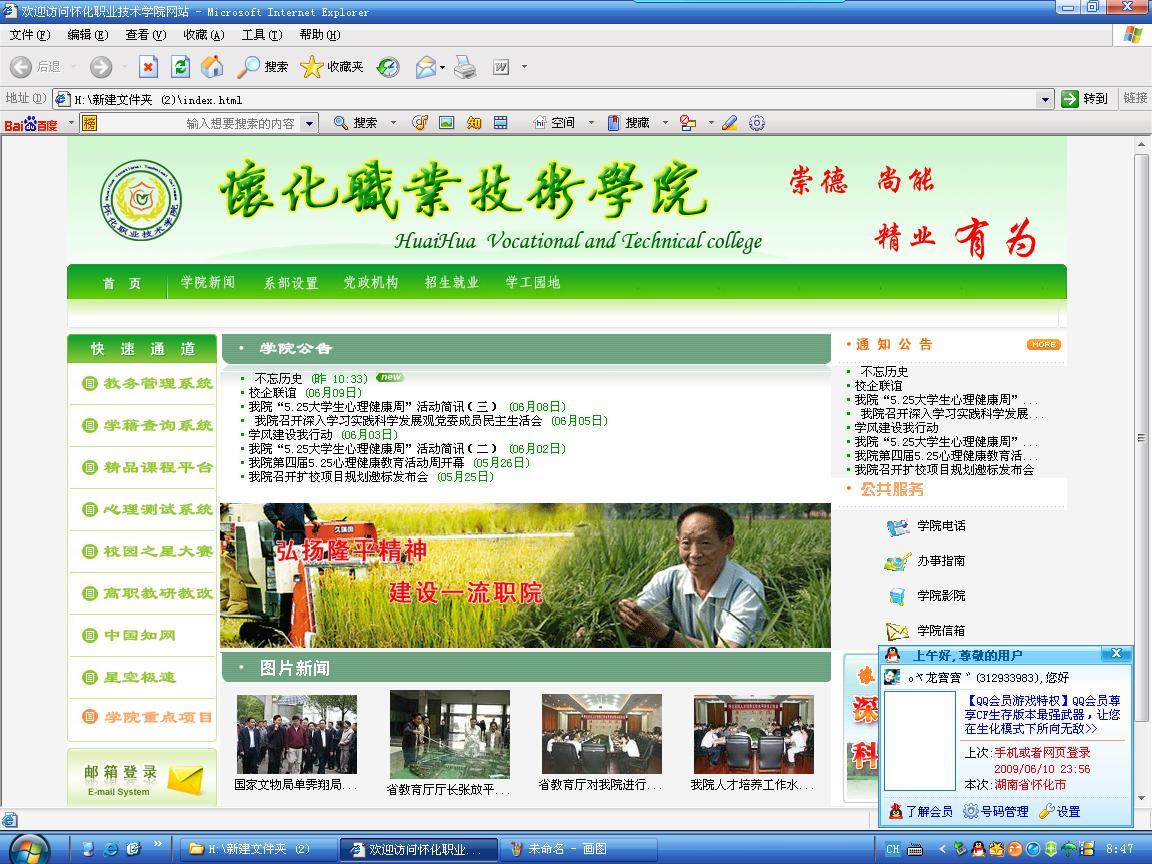The width and height of the screenshot is (1152, 864).
Task: Click the first 图片新闻 photo thumbnail
Action: click(296, 734)
